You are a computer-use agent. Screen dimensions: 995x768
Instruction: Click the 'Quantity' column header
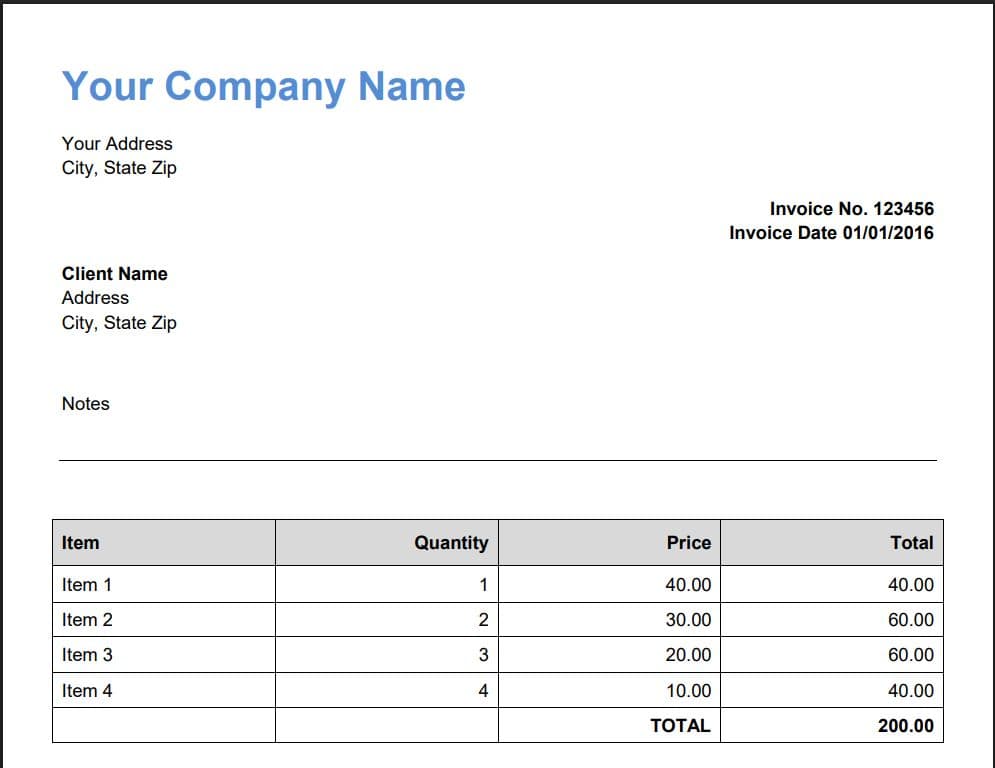[451, 543]
